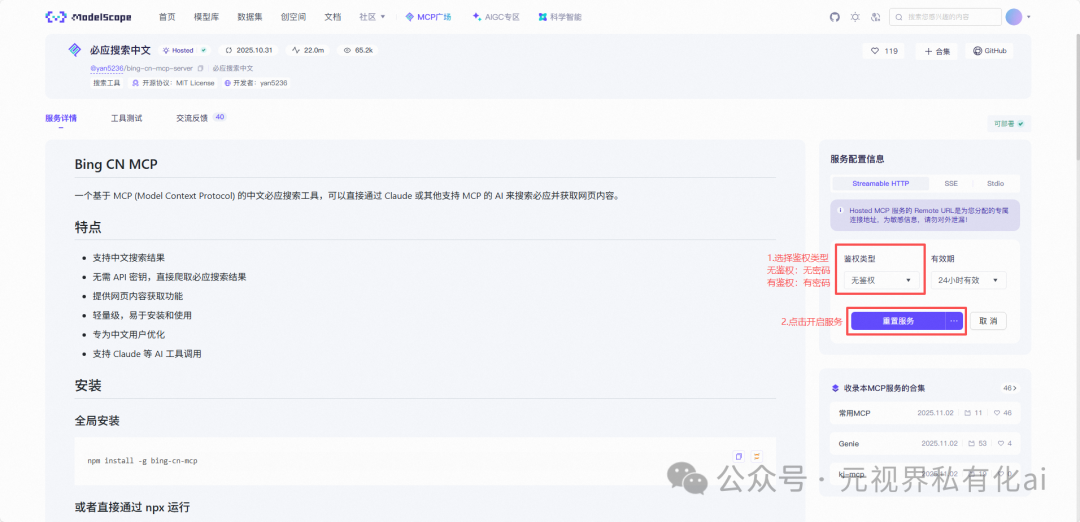Click the 服务配置信息 heading

[x=858, y=158]
